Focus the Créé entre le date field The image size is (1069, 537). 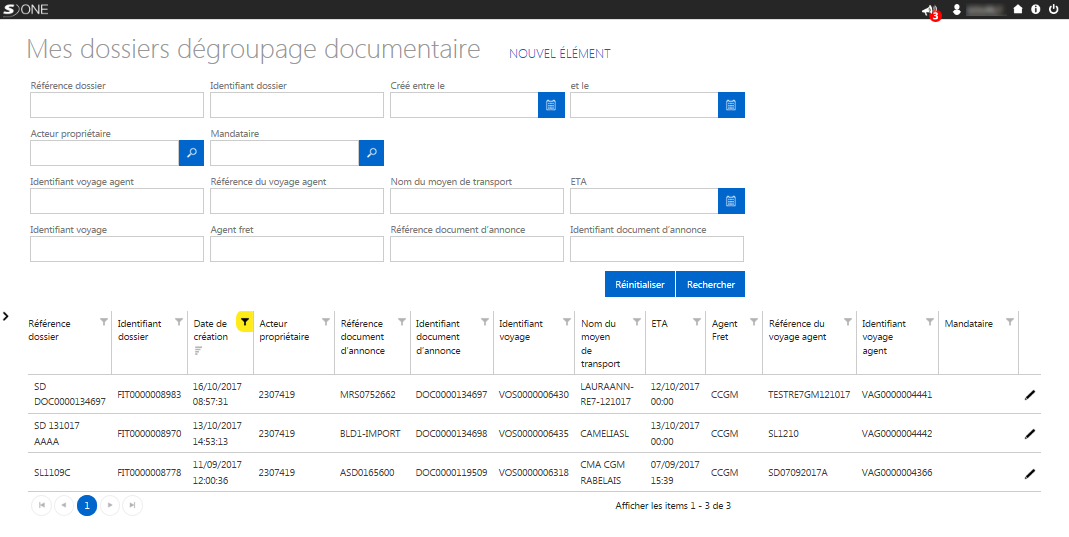click(464, 105)
